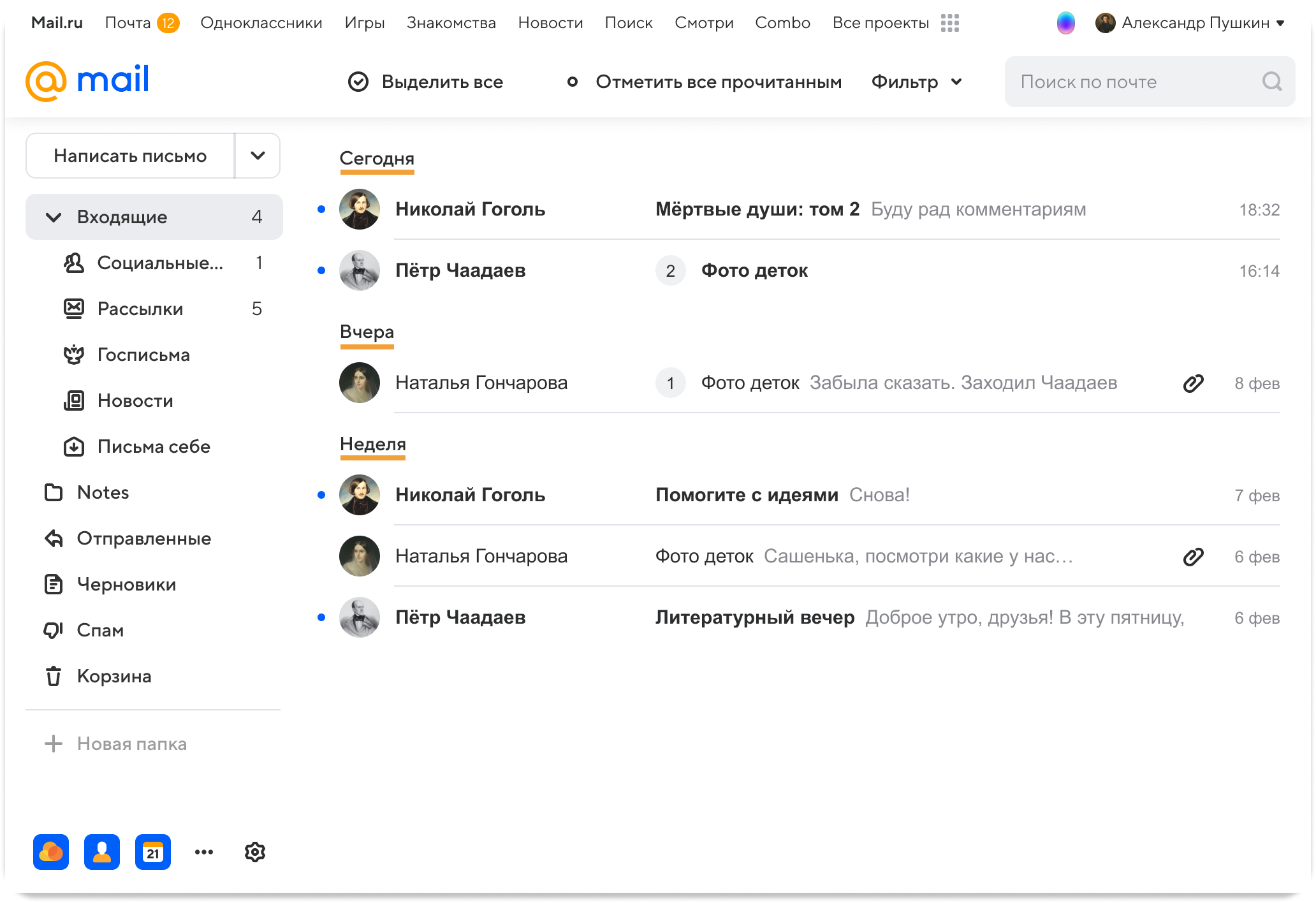Image resolution: width=1316 pixels, height=903 pixels.
Task: Toggle unread dot on Литературный вечер message
Action: (321, 617)
